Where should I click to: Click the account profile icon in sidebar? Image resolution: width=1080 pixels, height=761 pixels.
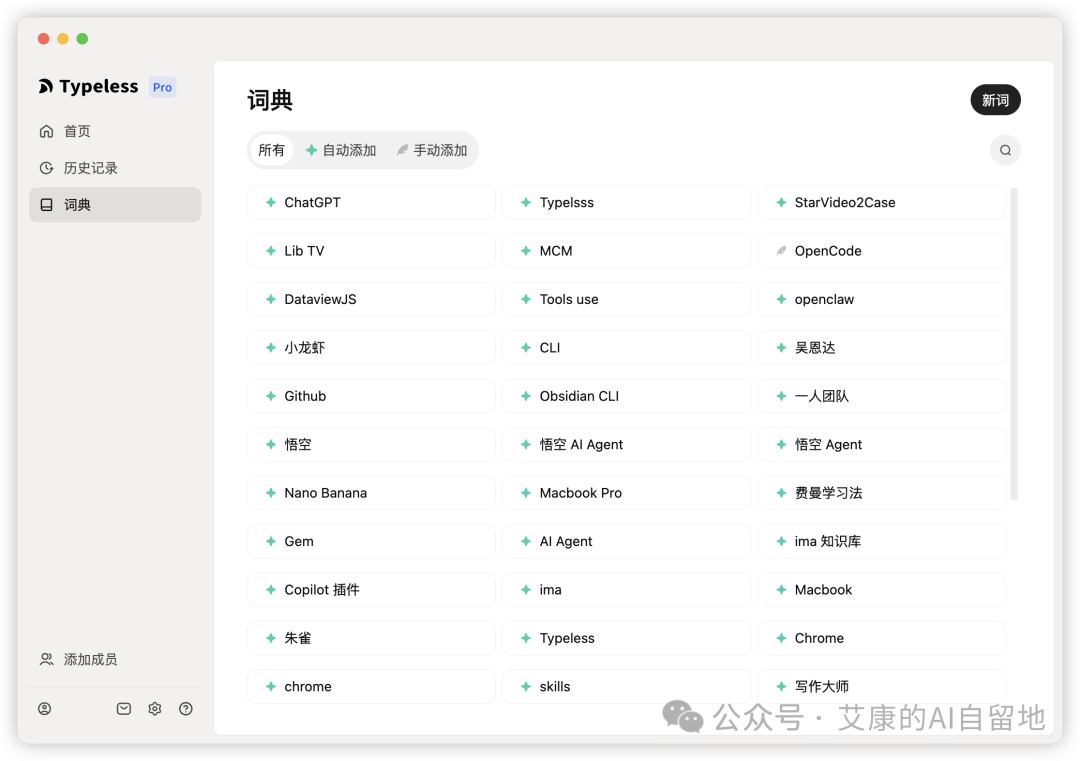(x=45, y=709)
